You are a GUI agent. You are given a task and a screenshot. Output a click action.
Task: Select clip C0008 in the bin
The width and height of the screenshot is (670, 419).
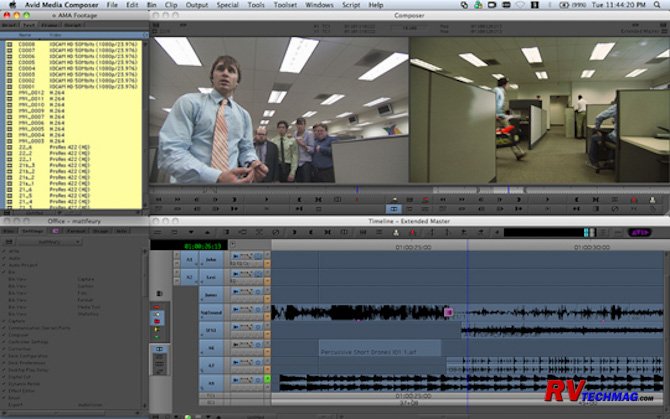coord(29,45)
